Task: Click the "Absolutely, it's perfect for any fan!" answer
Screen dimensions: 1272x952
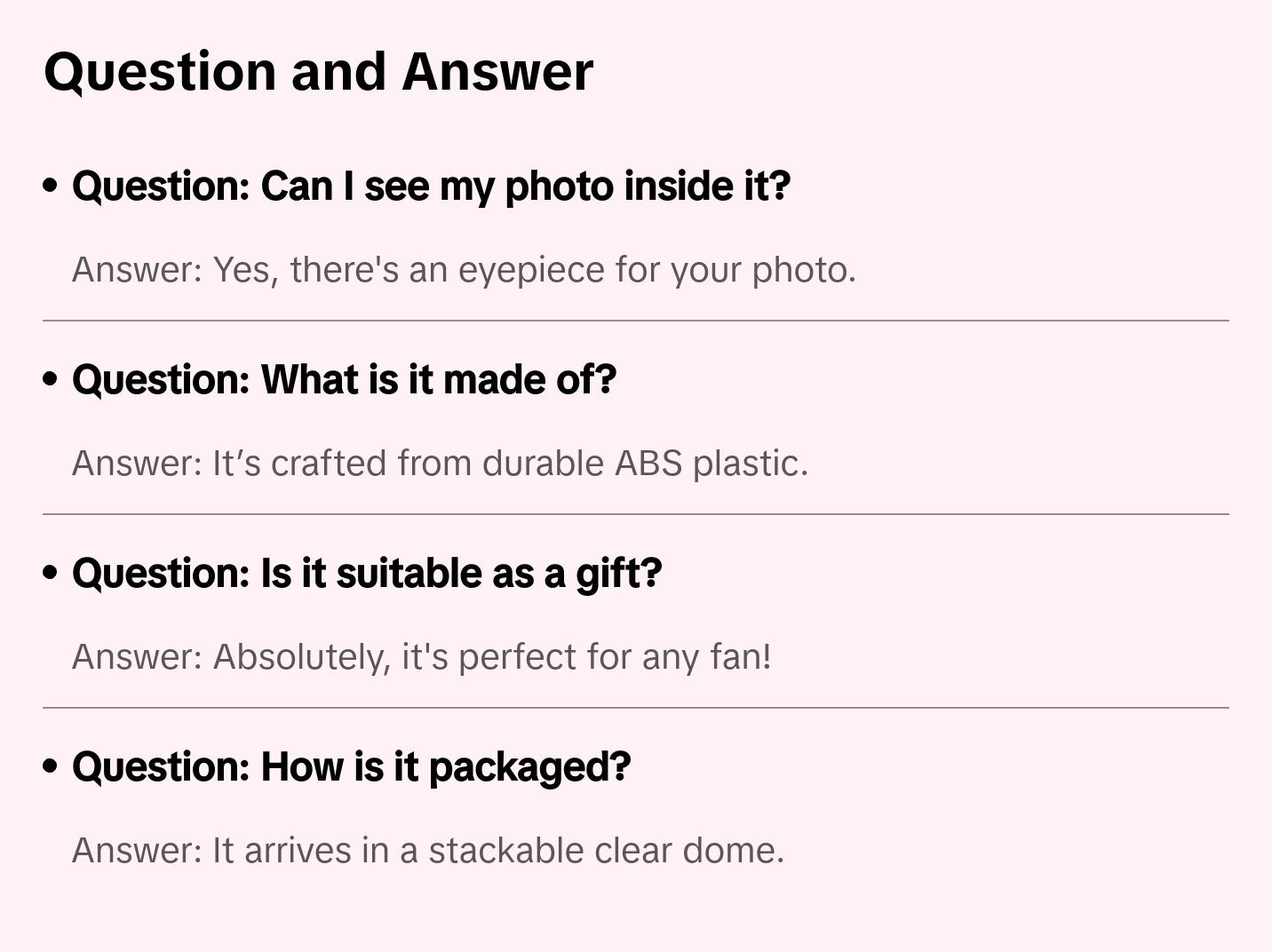Action: tap(421, 657)
